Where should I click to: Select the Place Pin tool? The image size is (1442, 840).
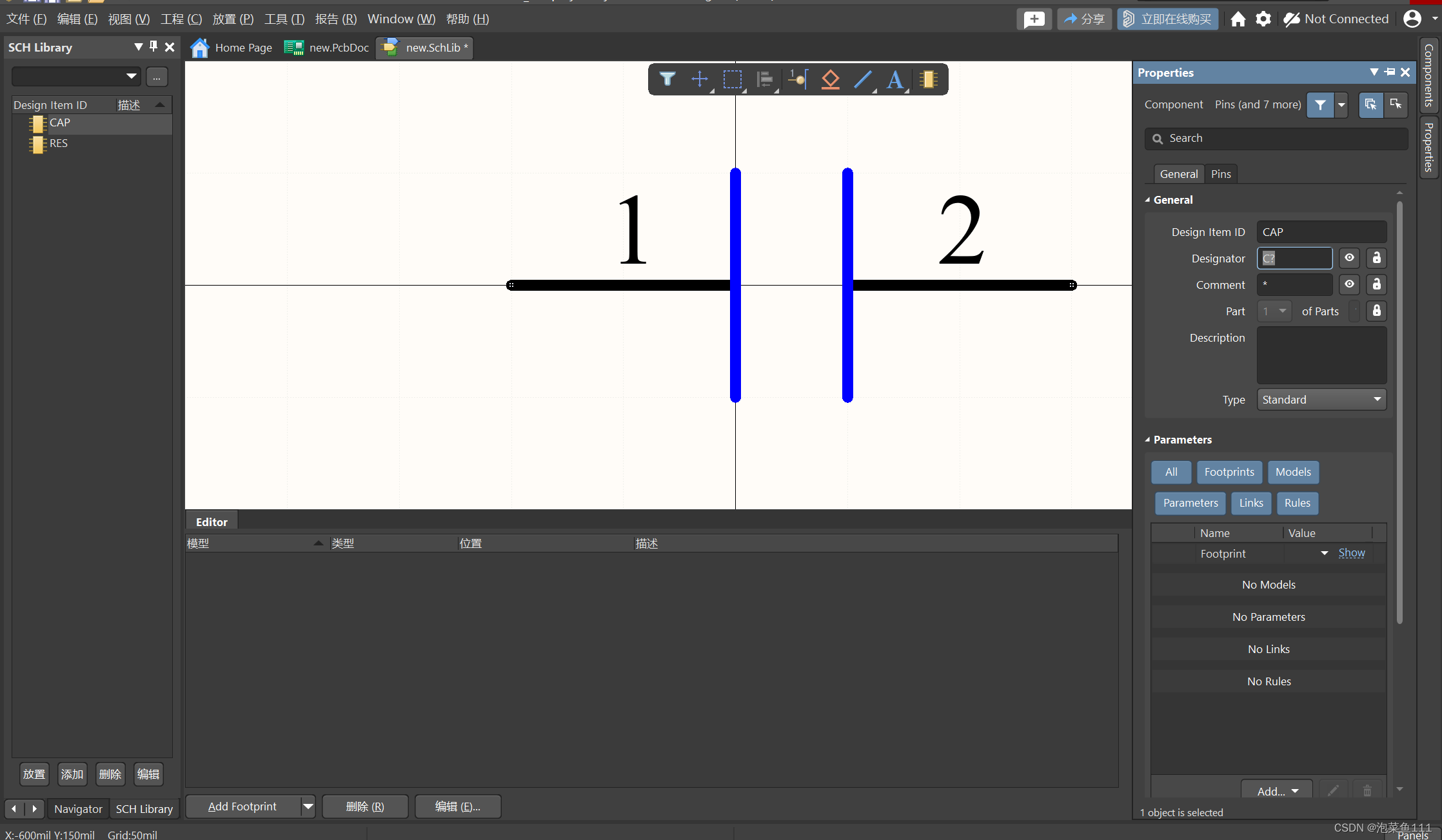(798, 79)
